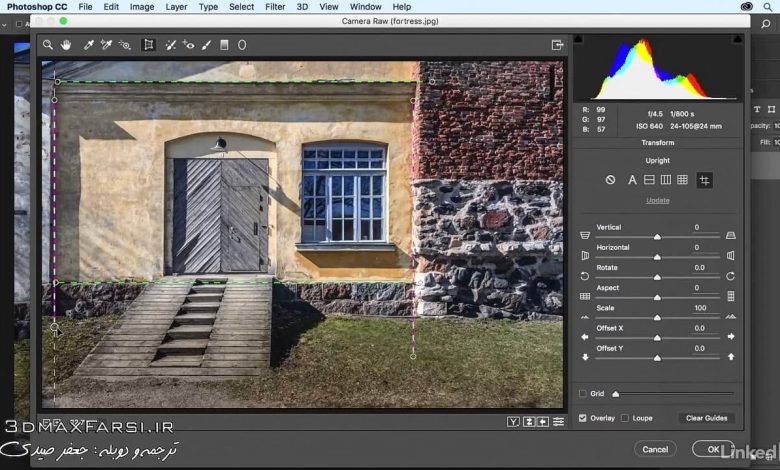Toggle highlight clipping warning in histogram
The image size is (780, 470).
tap(737, 39)
